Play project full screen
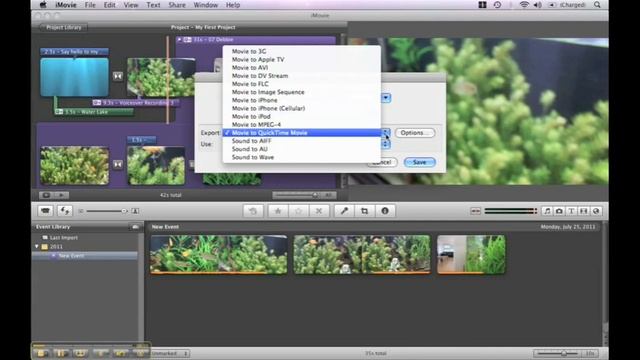 click(46, 195)
